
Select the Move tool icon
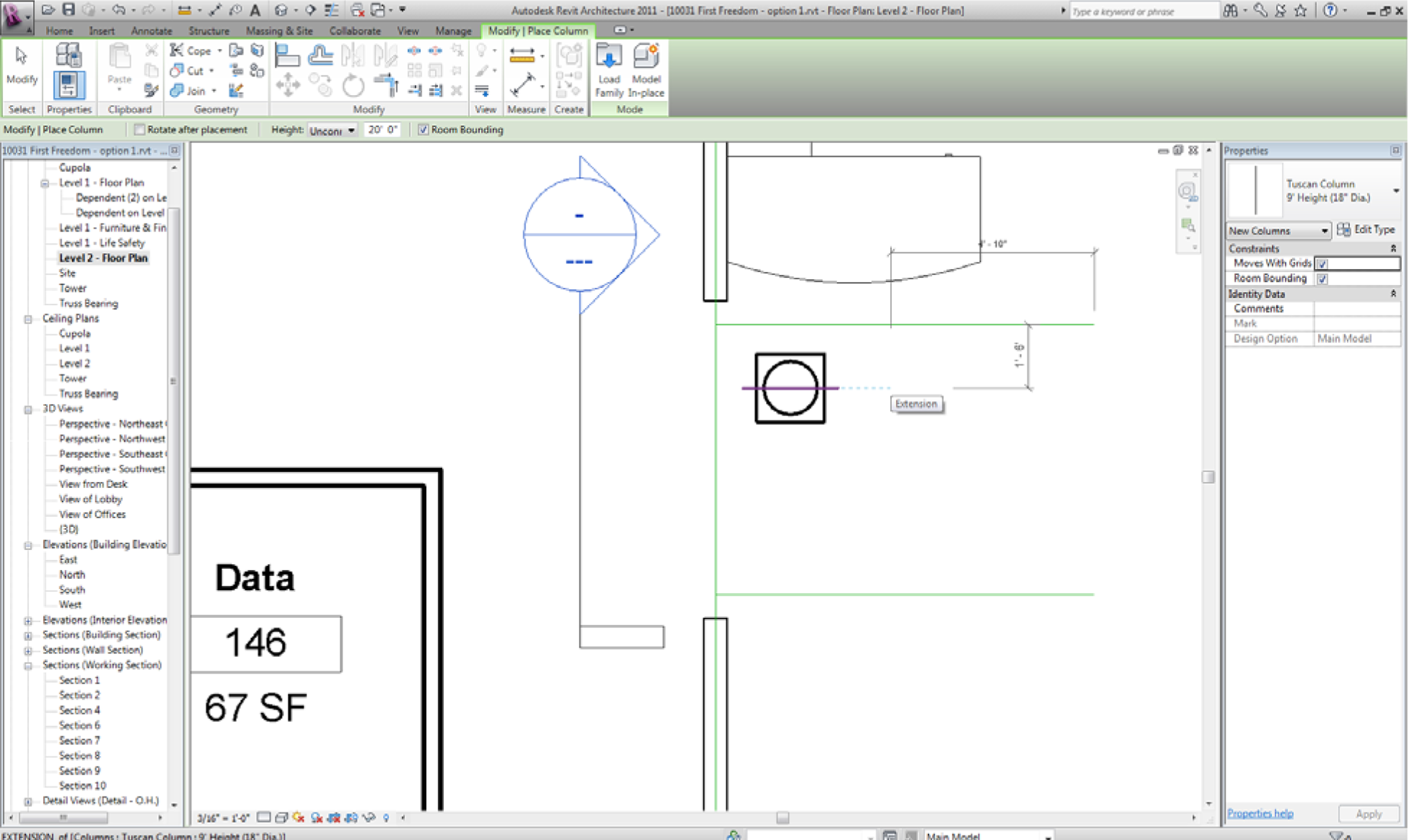coord(287,85)
